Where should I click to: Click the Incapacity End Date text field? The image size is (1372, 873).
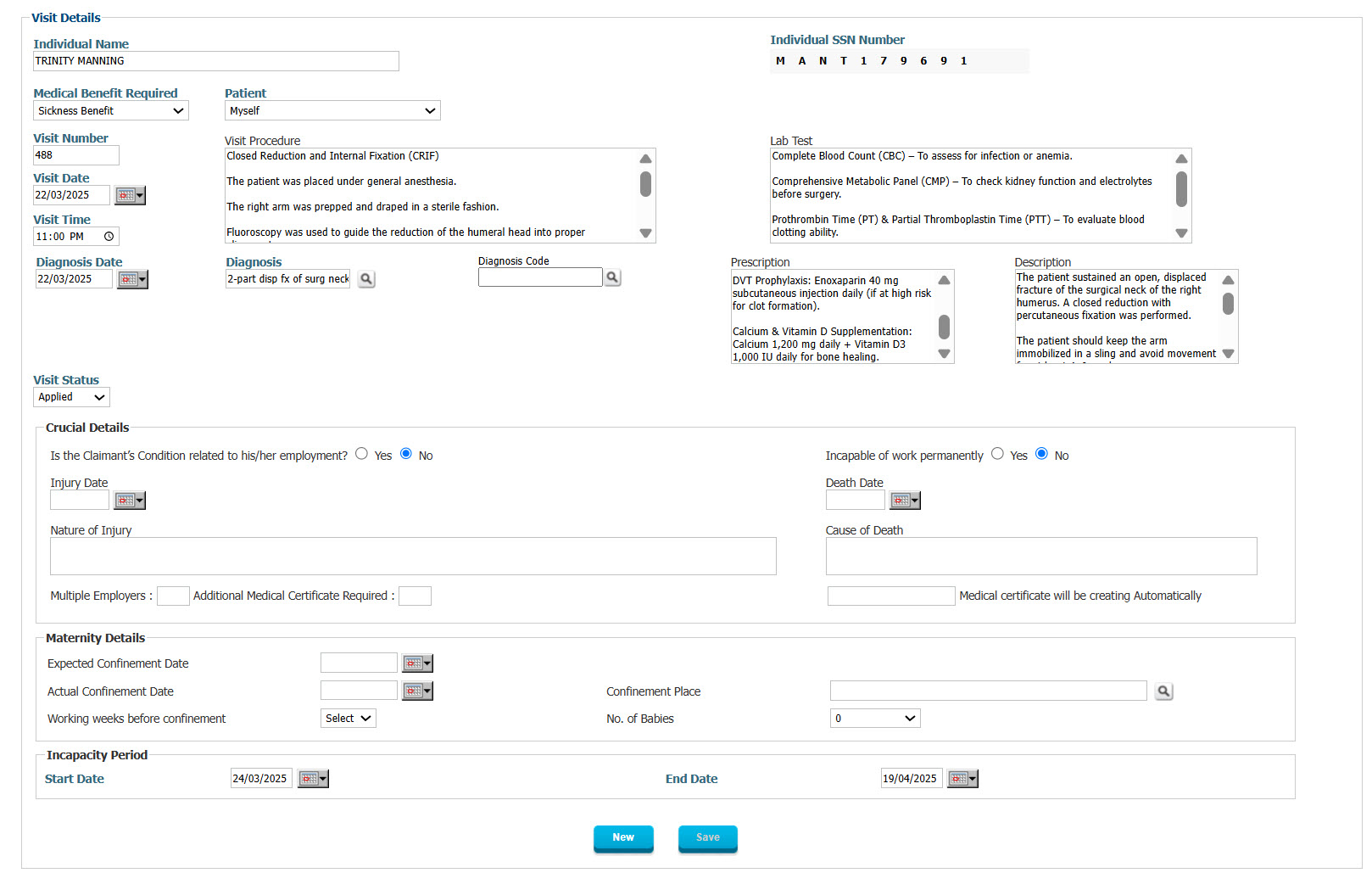912,779
